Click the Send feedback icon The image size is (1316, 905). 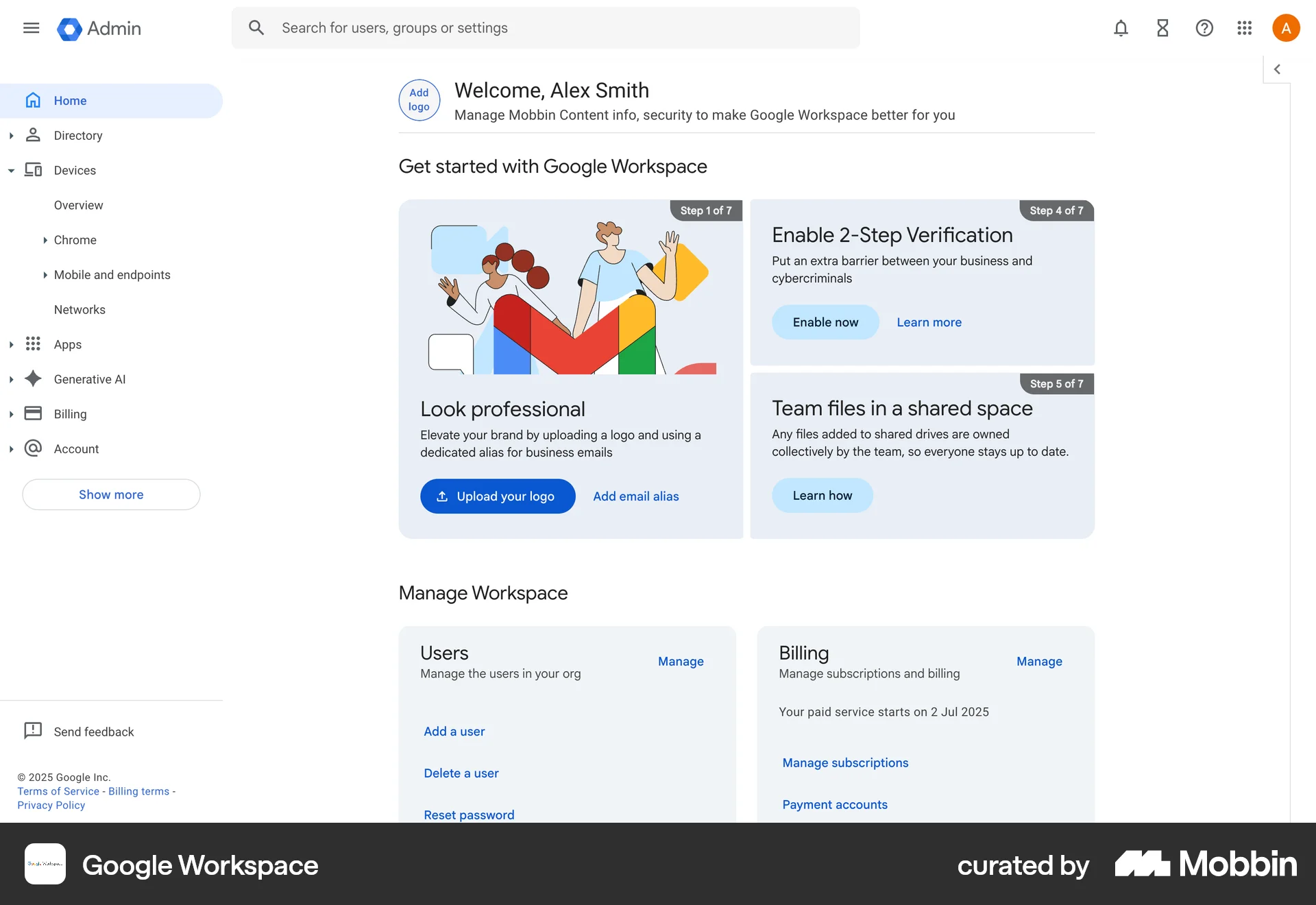click(x=33, y=731)
